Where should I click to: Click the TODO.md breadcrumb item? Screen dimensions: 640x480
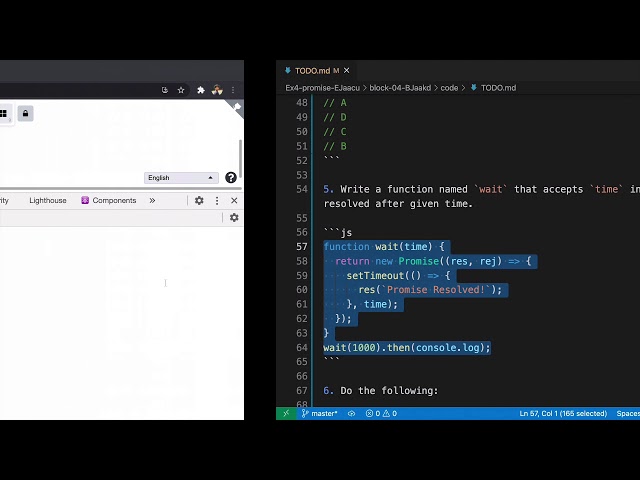coord(493,88)
